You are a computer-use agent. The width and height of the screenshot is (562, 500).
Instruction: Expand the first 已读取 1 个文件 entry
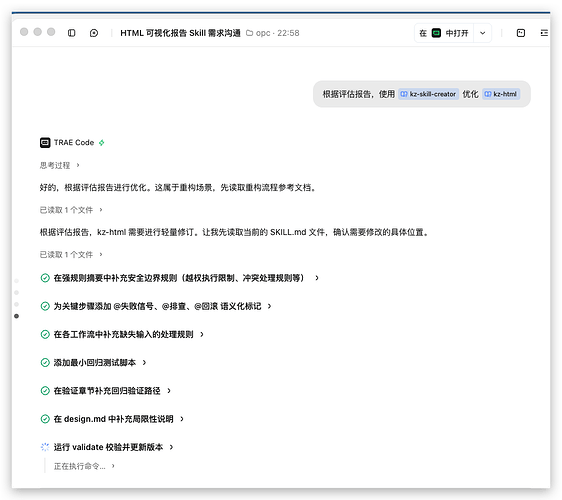(71, 210)
